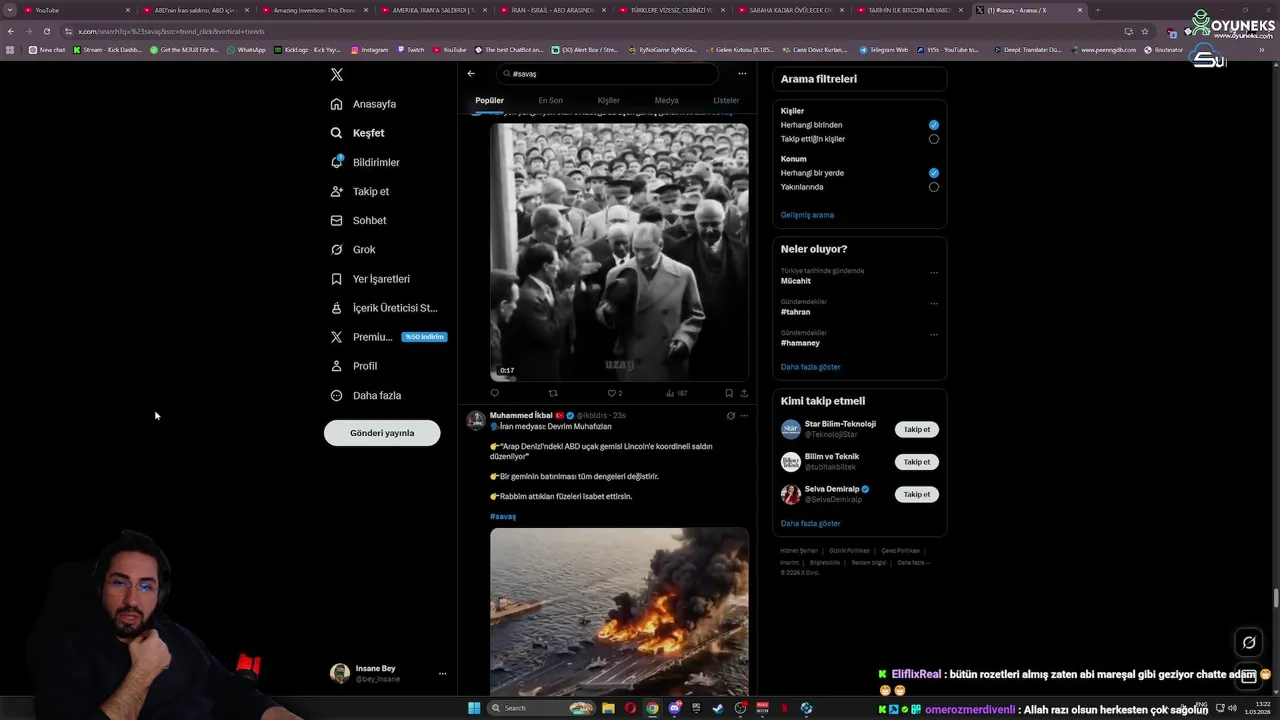
Task: Open İçerik Üreticisi Stüdyosu entry
Action: [383, 308]
